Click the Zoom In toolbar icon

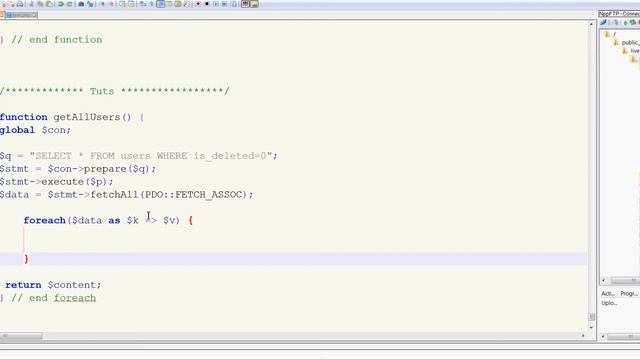click(102, 4)
